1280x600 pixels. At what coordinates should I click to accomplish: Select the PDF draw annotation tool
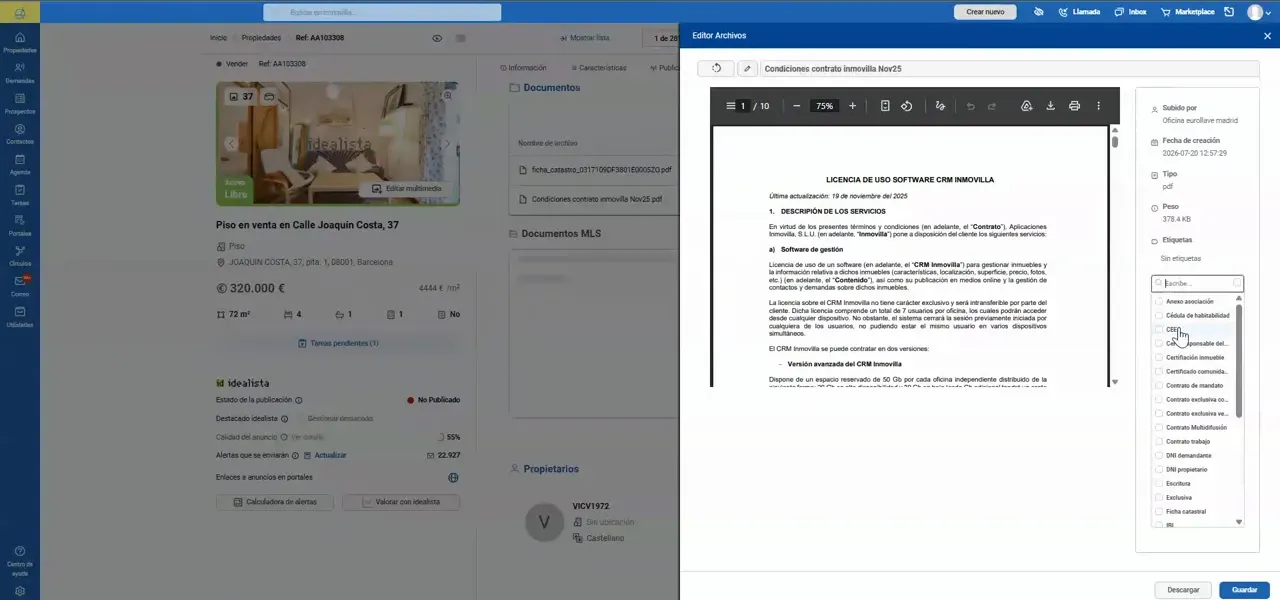pos(940,106)
